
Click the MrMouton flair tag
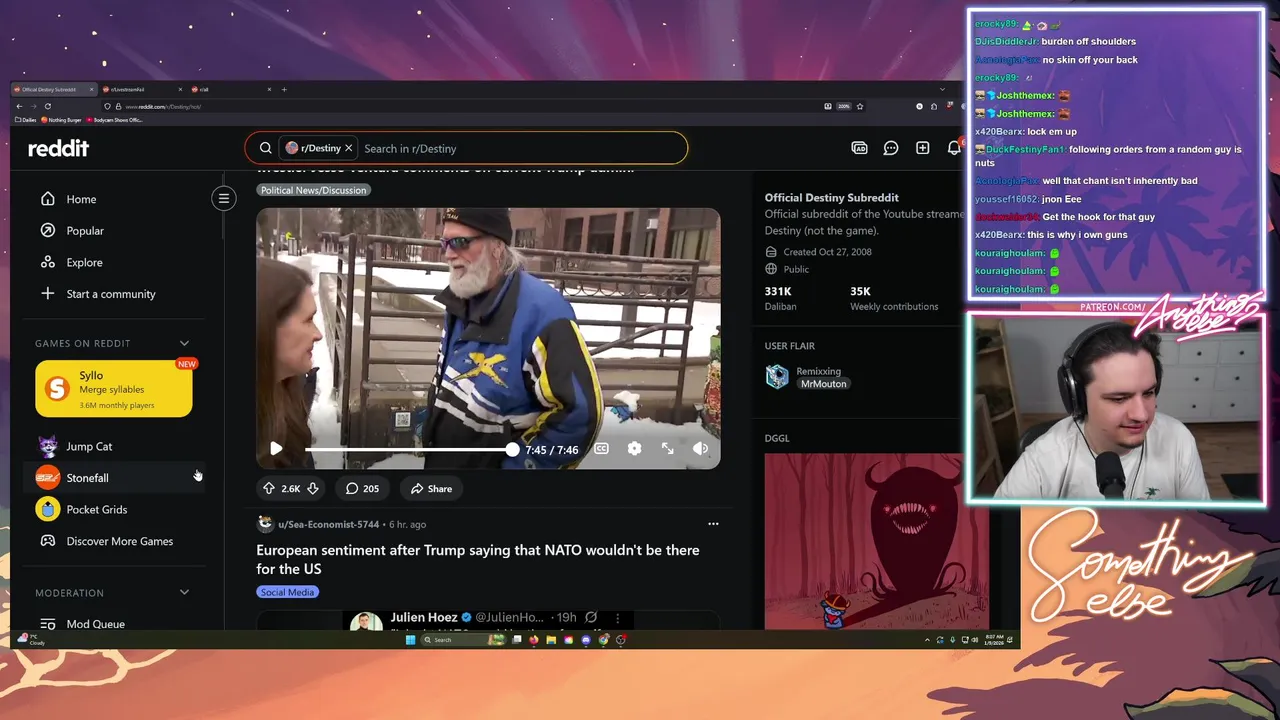tap(824, 384)
